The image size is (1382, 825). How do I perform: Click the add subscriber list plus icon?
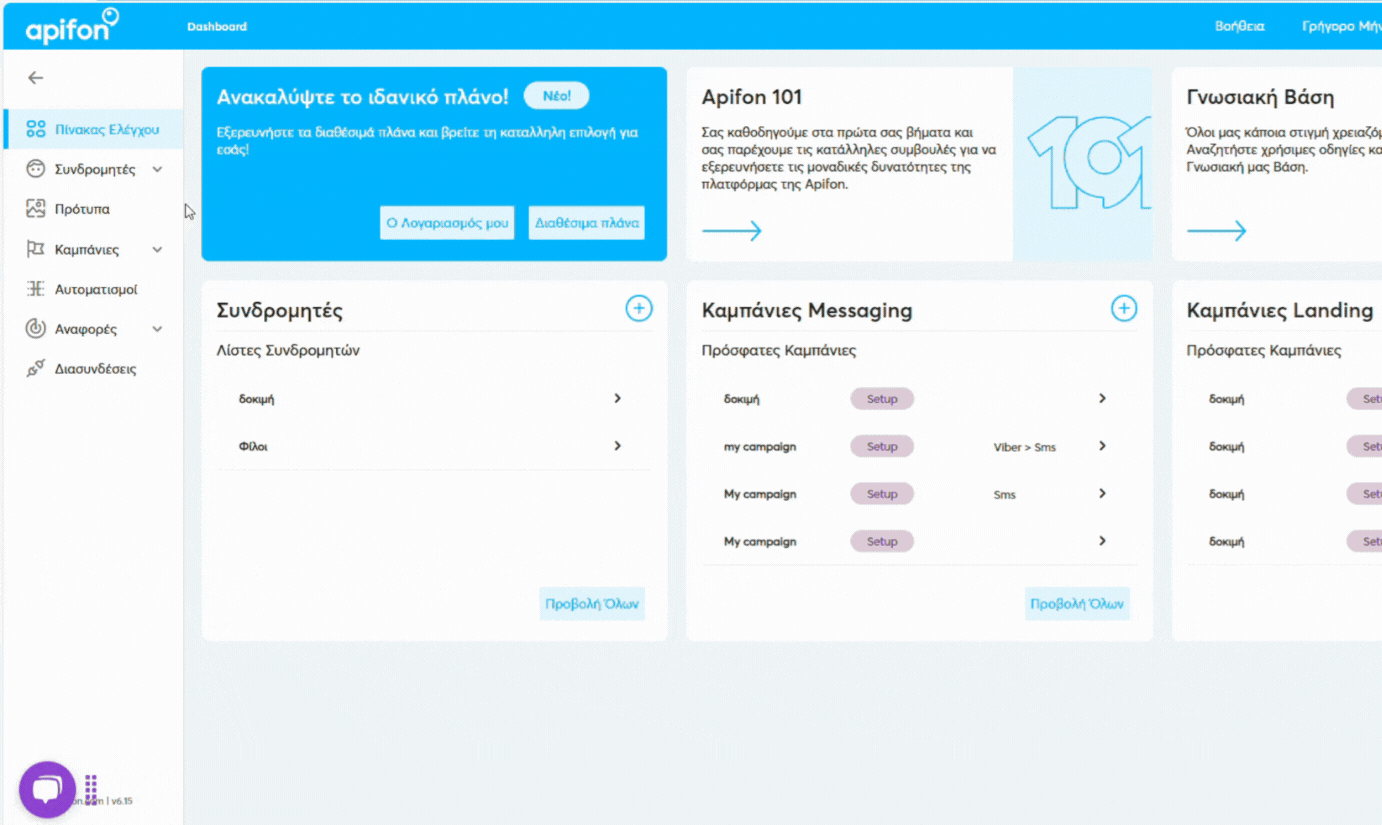point(639,308)
